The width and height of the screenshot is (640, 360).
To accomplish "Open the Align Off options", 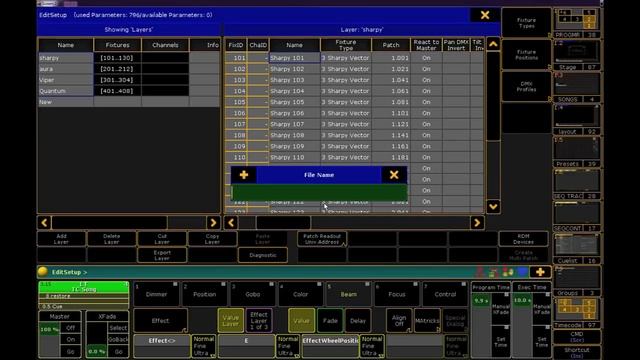I will pos(399,320).
